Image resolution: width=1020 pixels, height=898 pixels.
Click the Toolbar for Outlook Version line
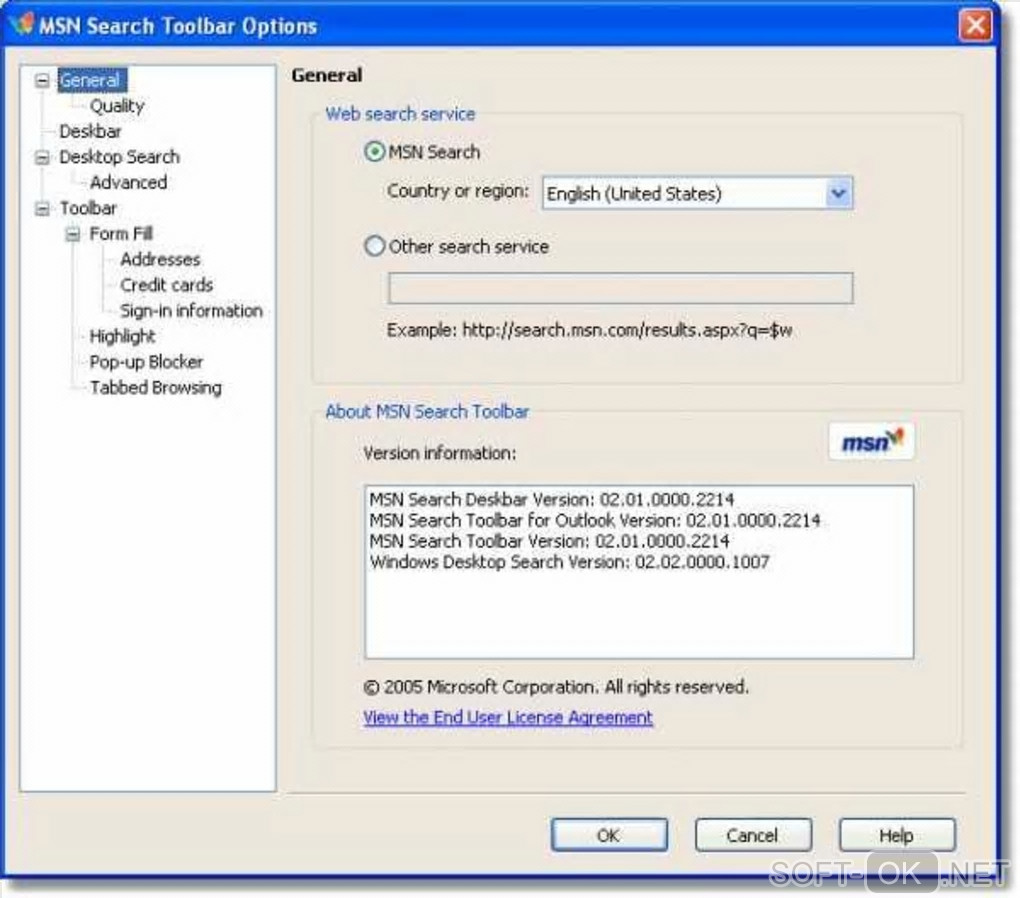pyautogui.click(x=595, y=521)
